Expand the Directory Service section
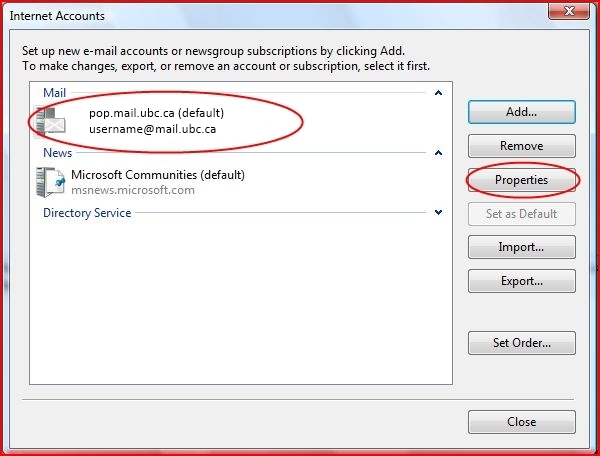The image size is (600, 456). [438, 212]
